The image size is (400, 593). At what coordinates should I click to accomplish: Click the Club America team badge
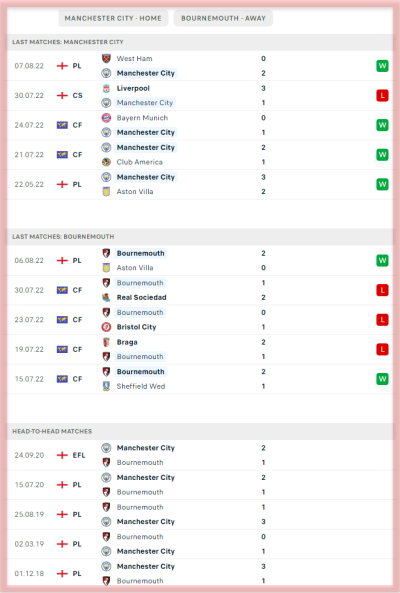[106, 162]
